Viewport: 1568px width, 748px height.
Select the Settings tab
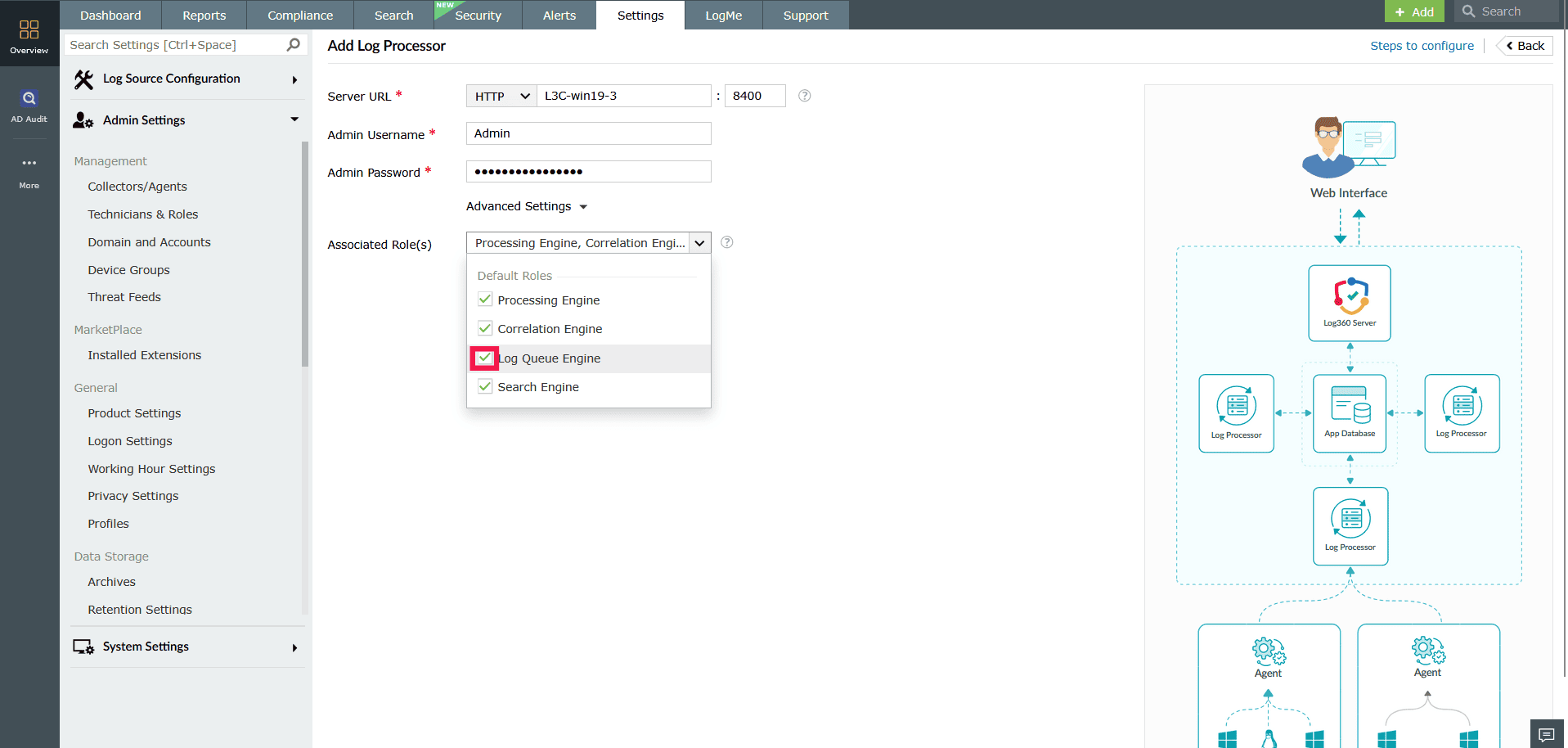point(640,16)
